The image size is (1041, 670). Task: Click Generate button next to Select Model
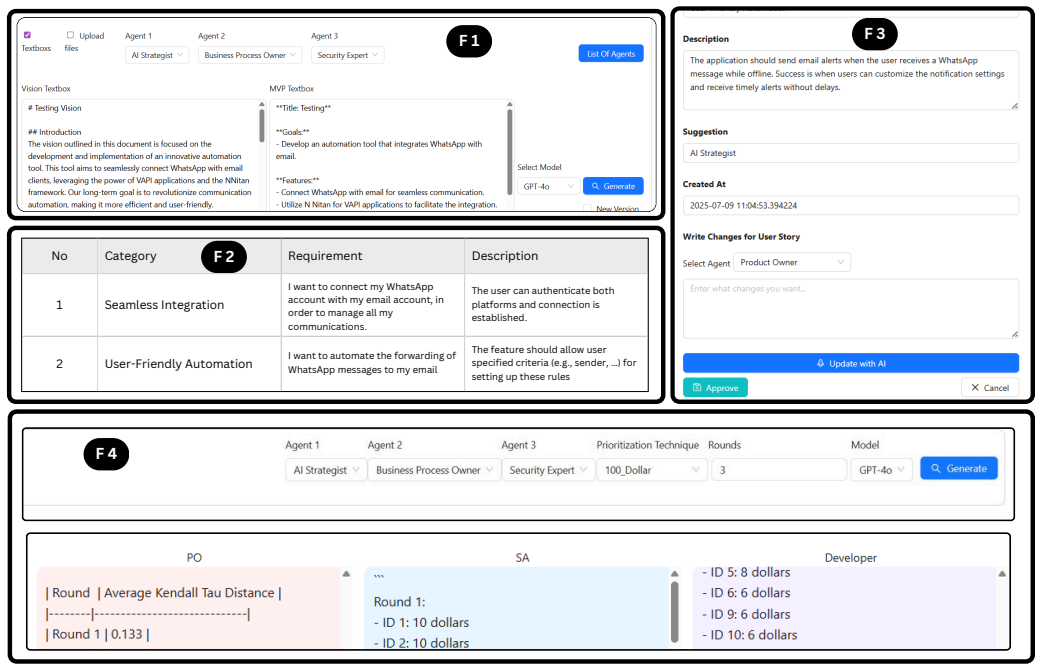(613, 187)
